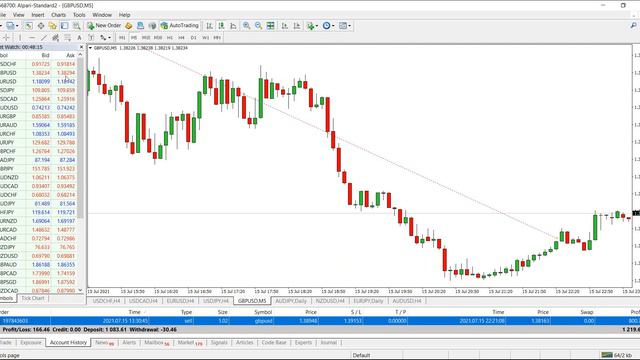Switch to USDCHF,H4 chart tab
Viewport: 640px width, 360px height.
click(106, 301)
